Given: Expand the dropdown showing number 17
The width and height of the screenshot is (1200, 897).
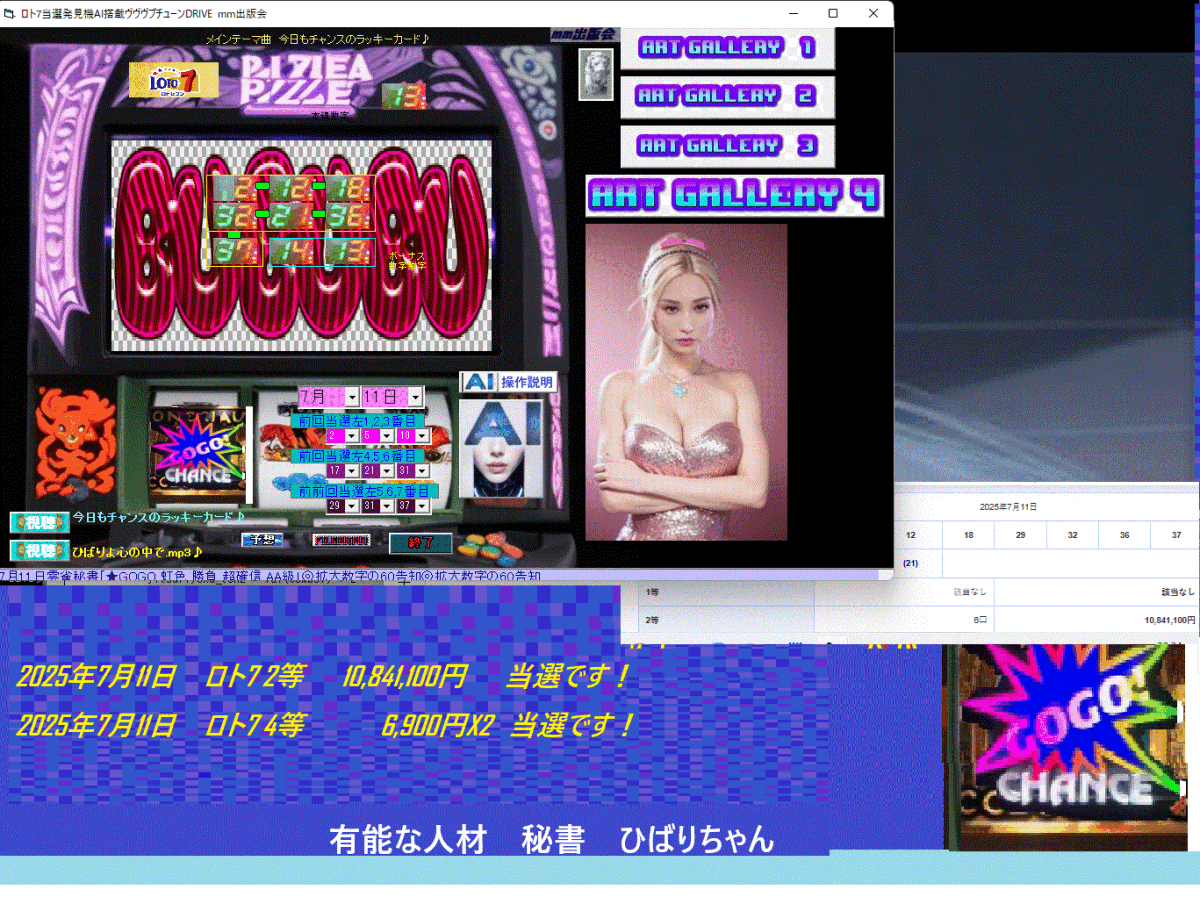Looking at the screenshot, I should (351, 471).
